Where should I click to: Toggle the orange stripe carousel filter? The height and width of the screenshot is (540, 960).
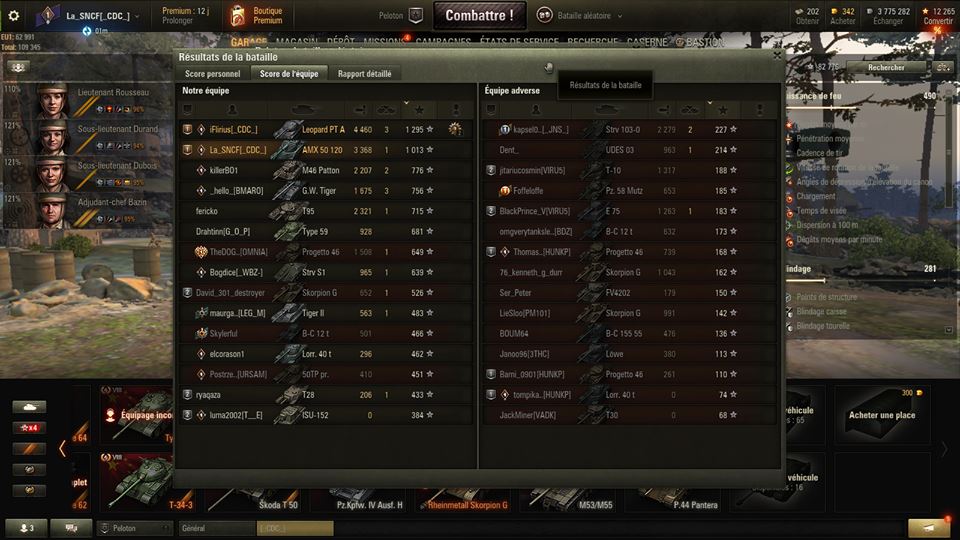coord(29,449)
